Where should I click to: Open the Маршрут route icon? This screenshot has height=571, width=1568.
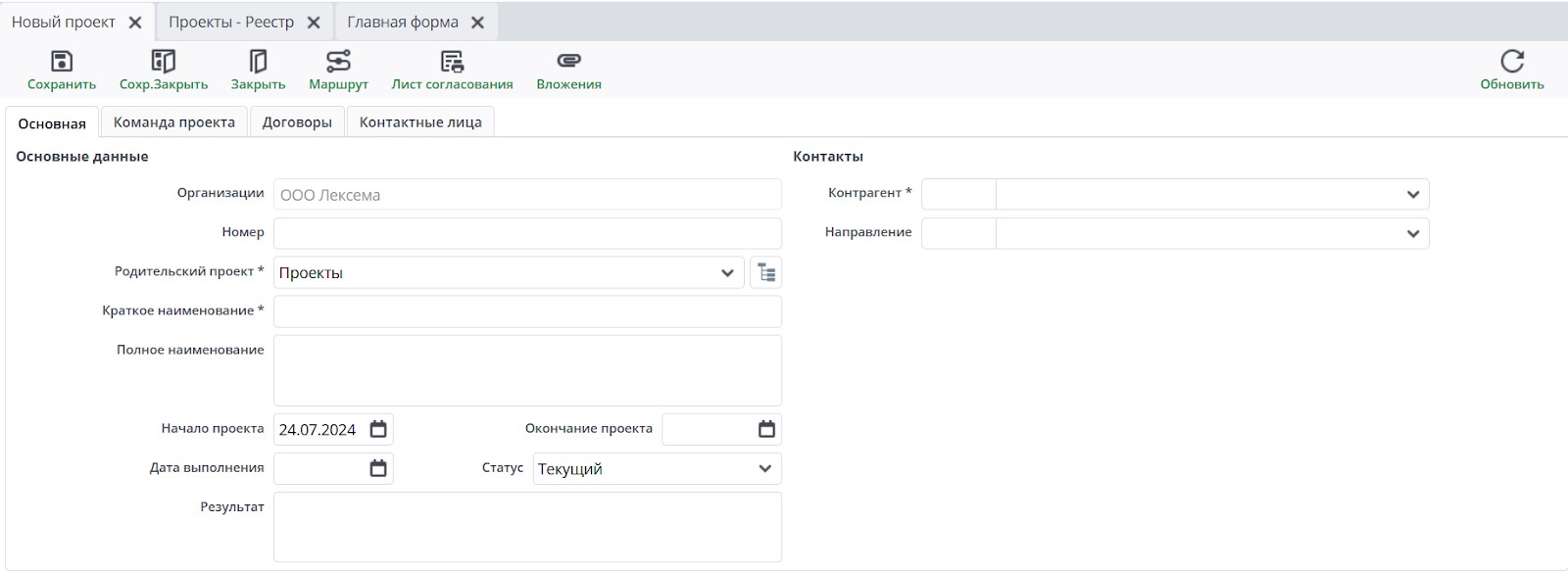click(338, 62)
